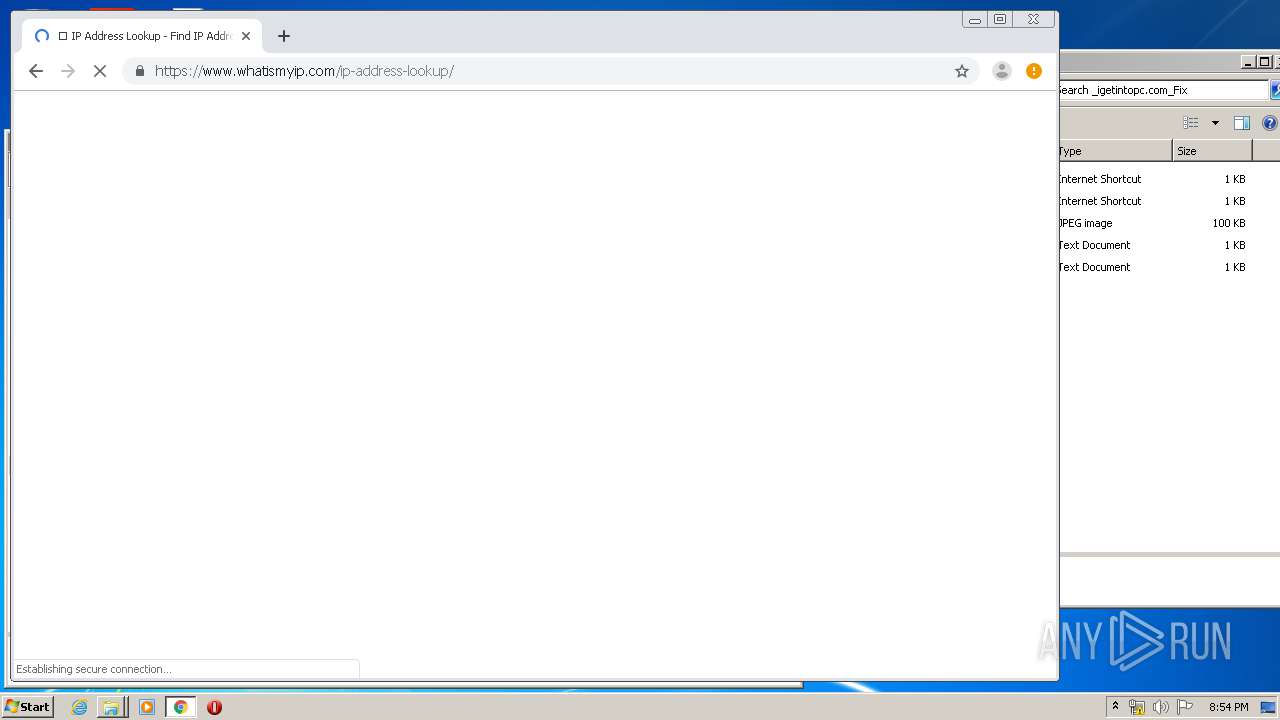1280x720 pixels.
Task: Open Explorer help question mark icon
Action: pos(1270,123)
